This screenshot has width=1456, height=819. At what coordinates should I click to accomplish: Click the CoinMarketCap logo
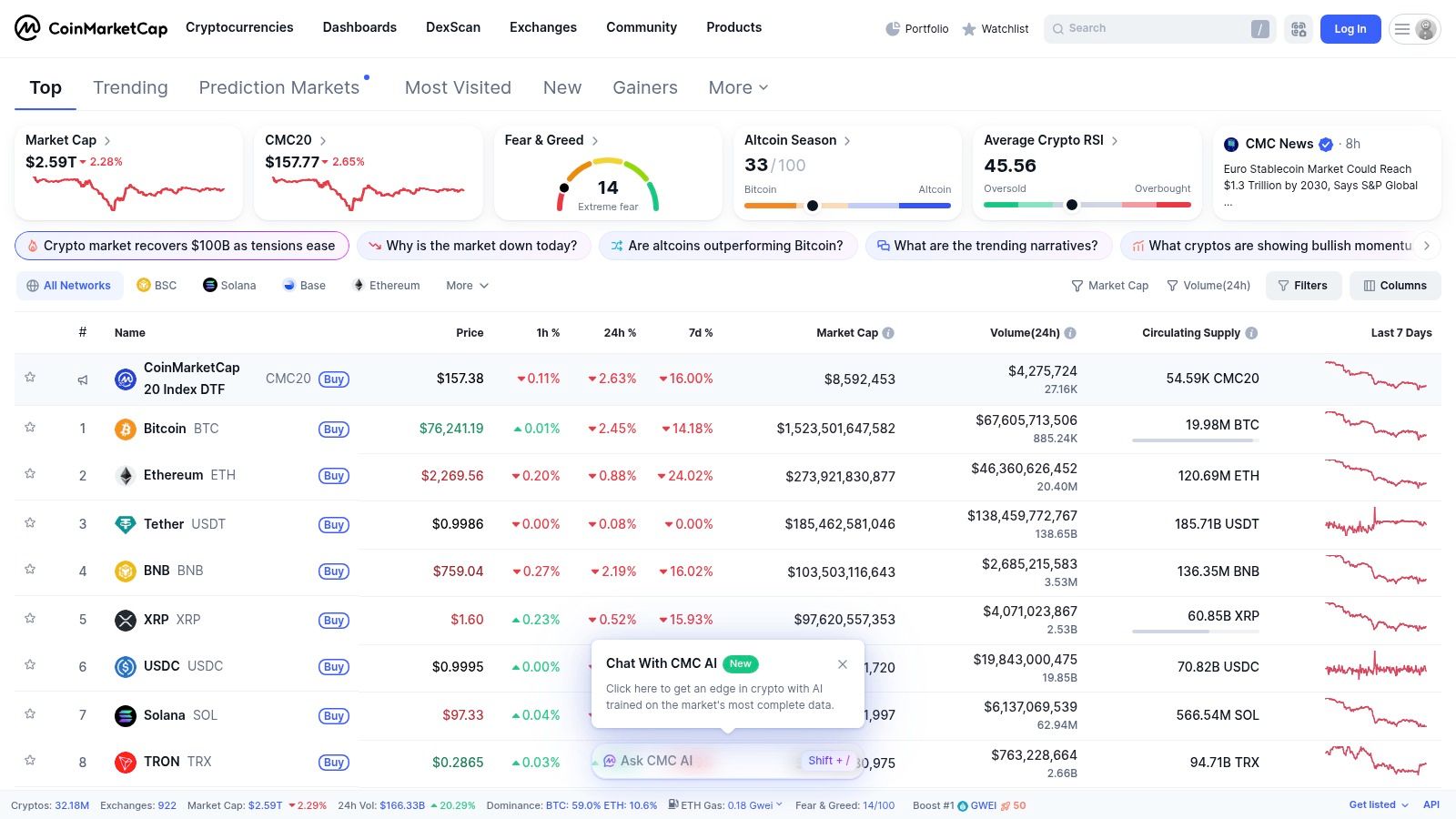point(91,28)
